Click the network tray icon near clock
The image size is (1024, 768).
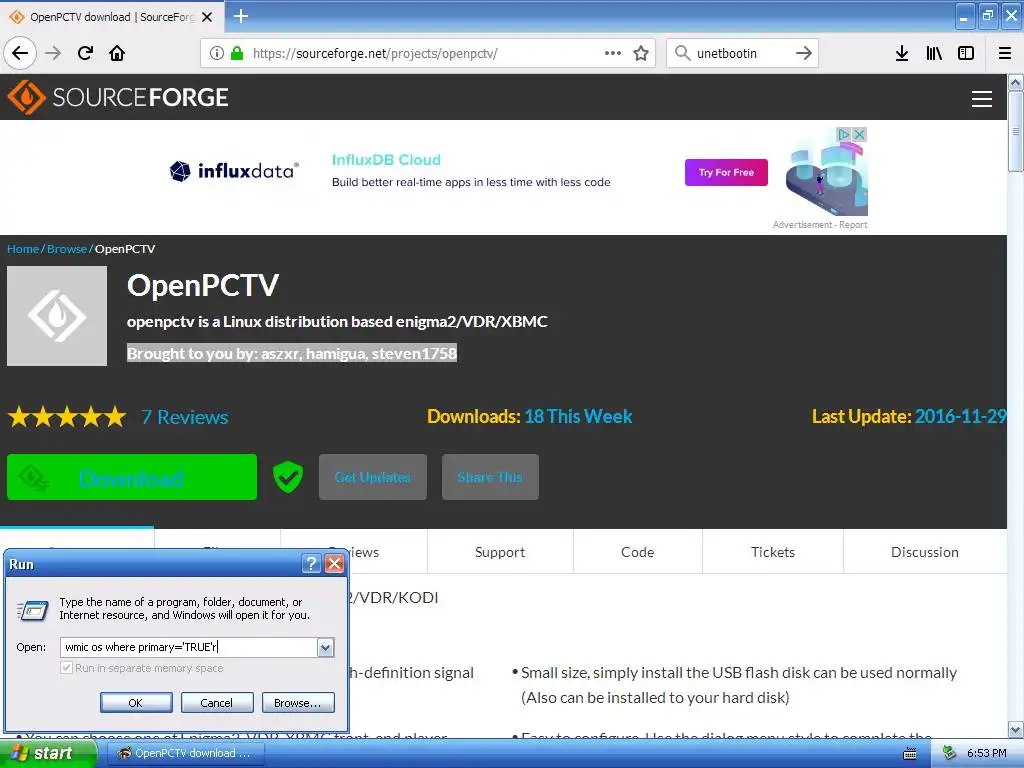(949, 753)
